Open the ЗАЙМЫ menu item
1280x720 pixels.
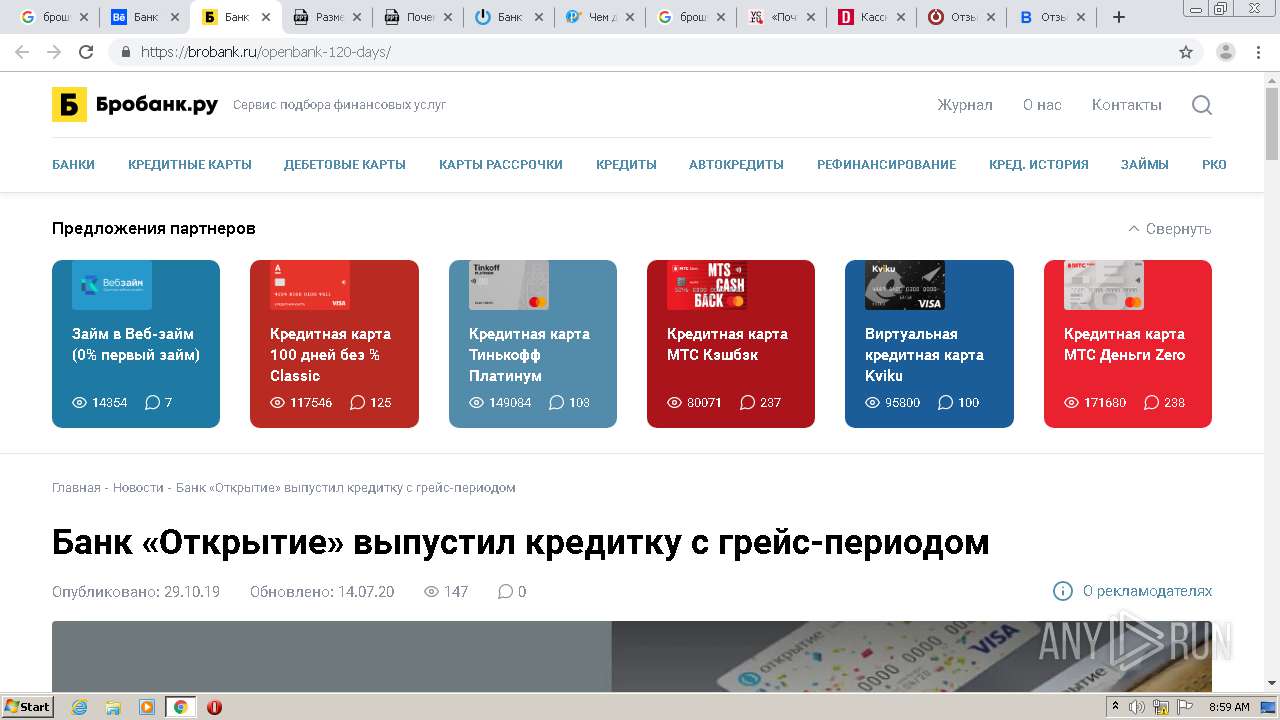pyautogui.click(x=1145, y=164)
